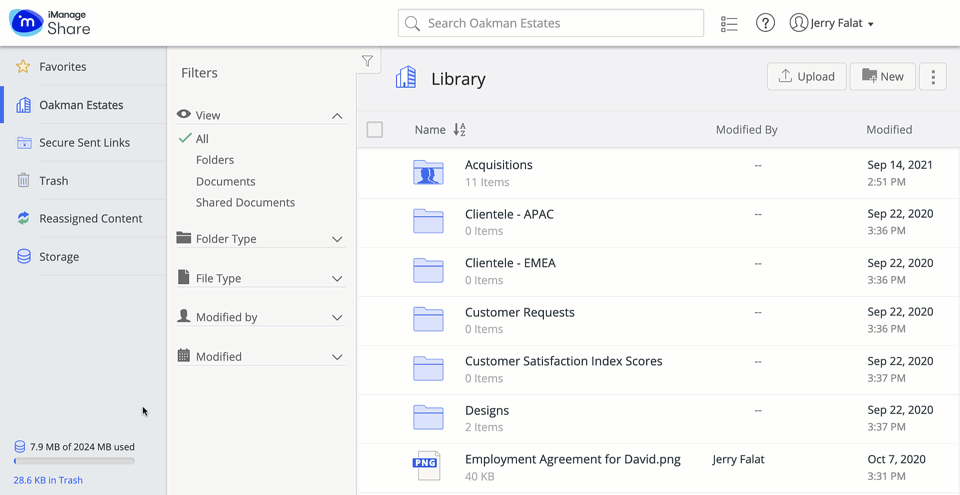Select the All view filter option
960x495 pixels.
pos(202,139)
